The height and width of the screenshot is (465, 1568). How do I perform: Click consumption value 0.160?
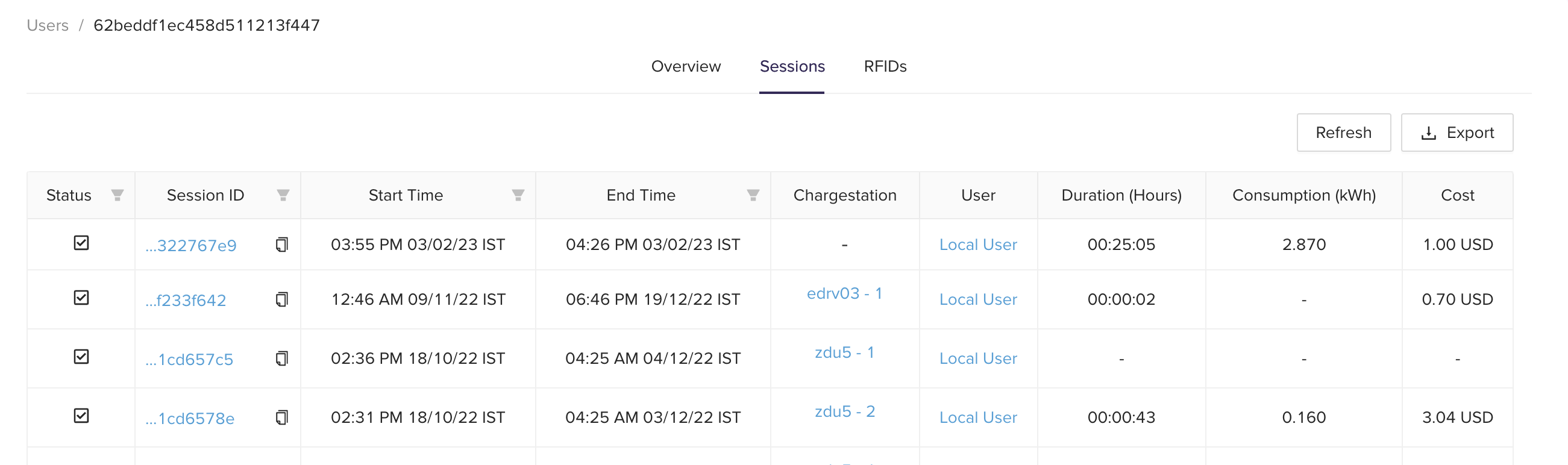[x=1304, y=417]
